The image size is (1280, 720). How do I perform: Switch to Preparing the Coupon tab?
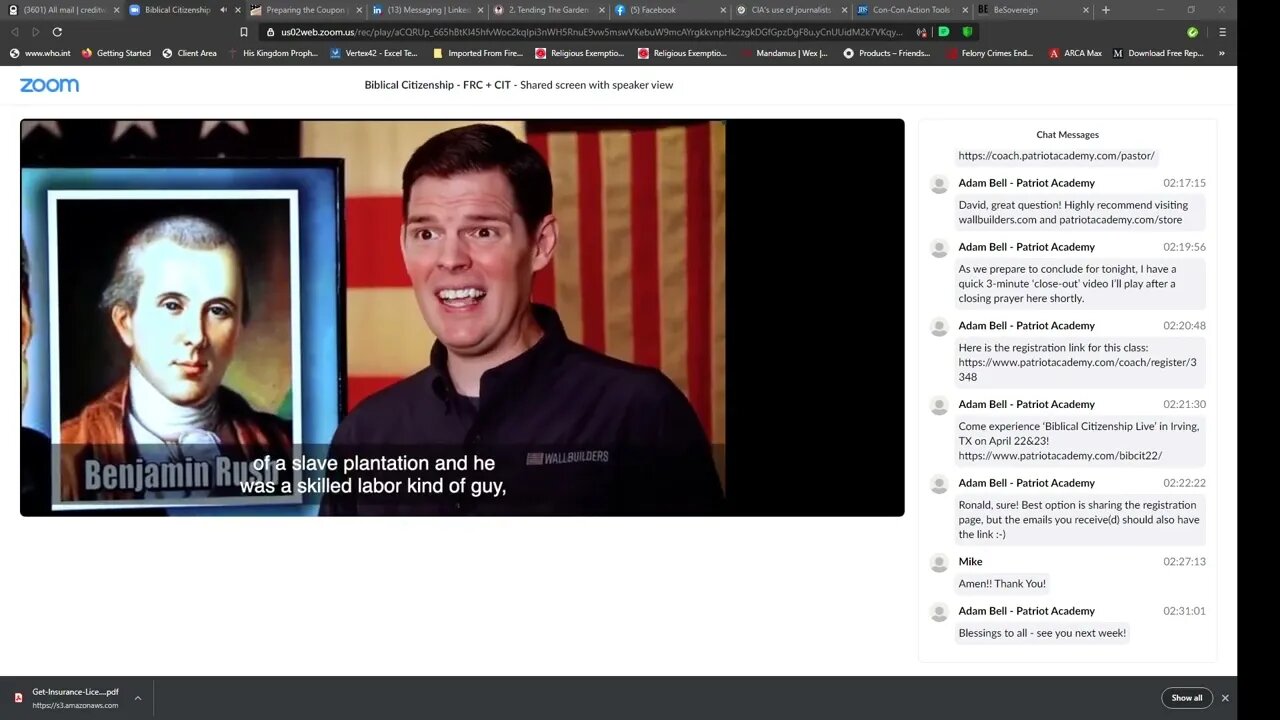coord(305,10)
